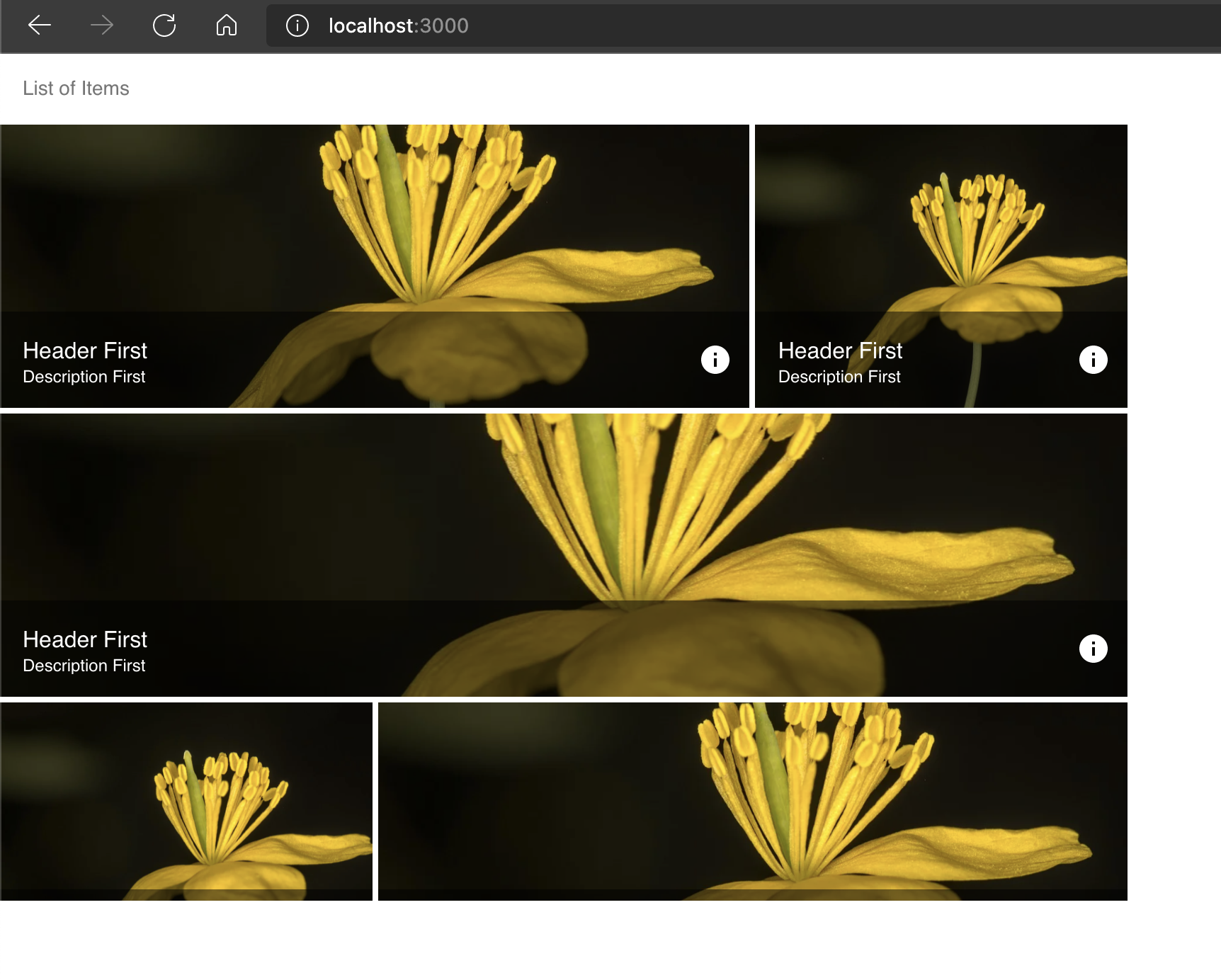
Task: Click the info icon on the top-right card
Action: pyautogui.click(x=1093, y=359)
